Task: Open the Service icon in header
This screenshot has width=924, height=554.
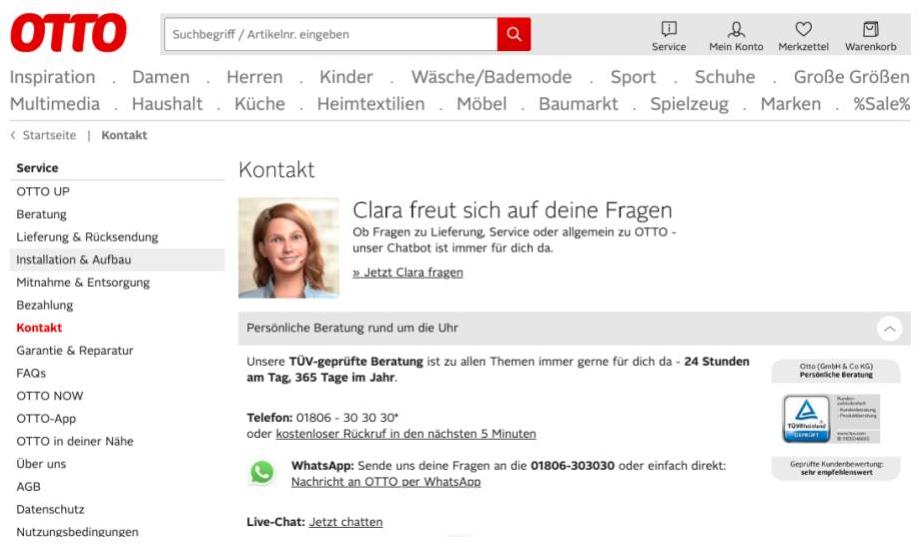Action: (x=669, y=37)
